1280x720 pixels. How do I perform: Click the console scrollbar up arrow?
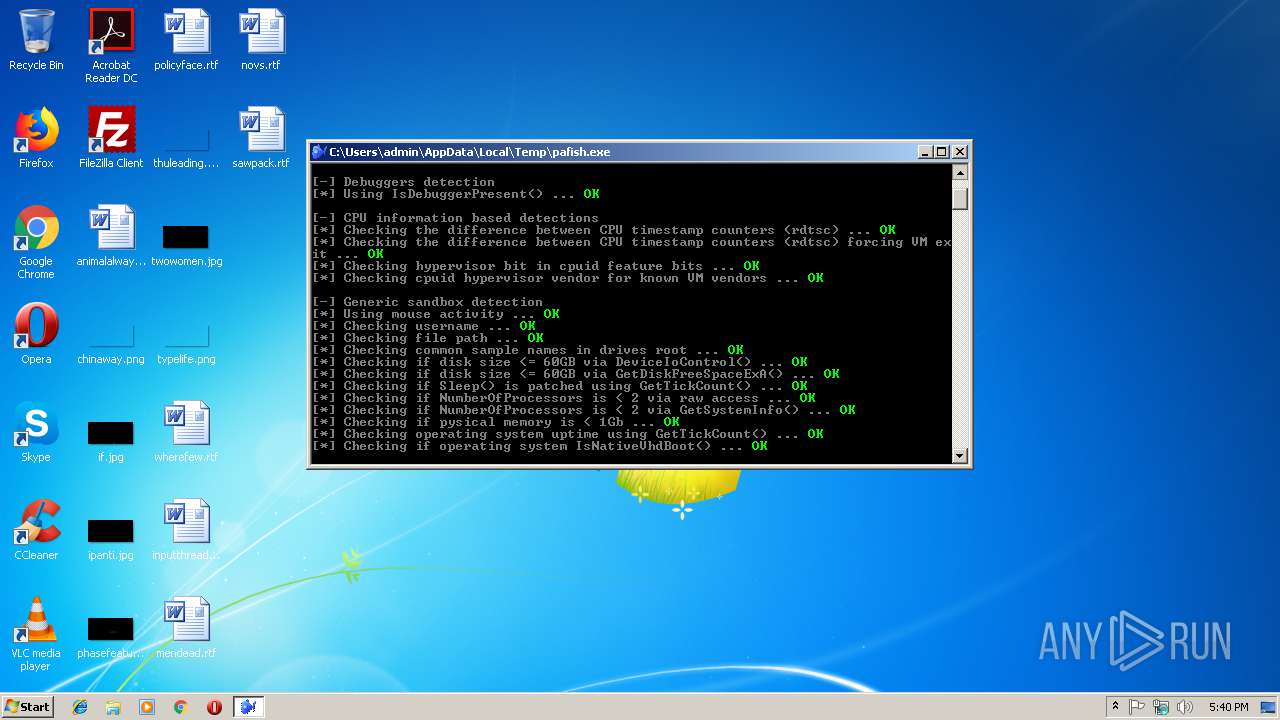(960, 172)
